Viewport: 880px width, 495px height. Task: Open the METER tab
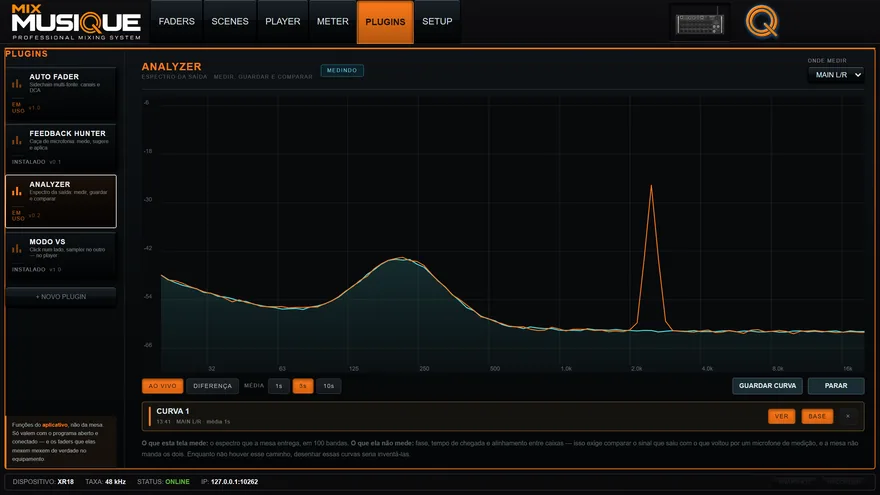coord(332,22)
